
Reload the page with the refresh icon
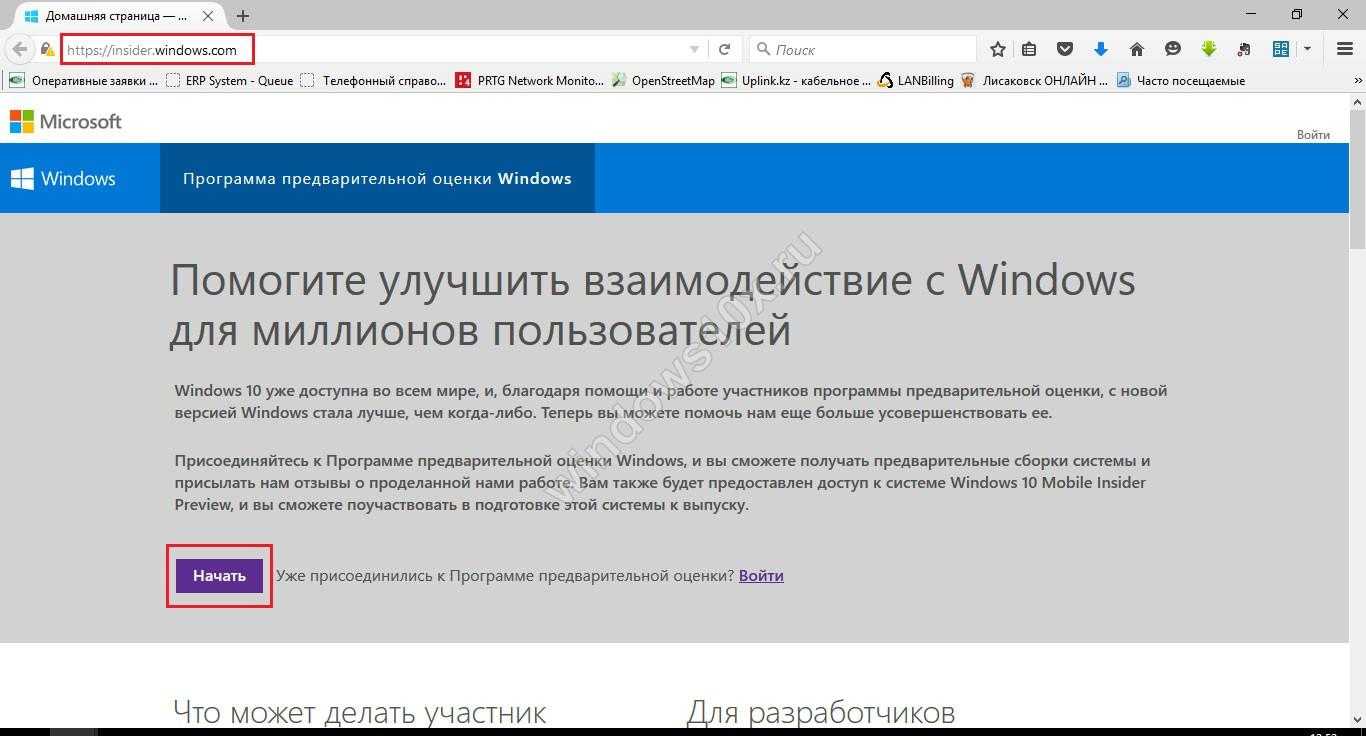tap(725, 49)
